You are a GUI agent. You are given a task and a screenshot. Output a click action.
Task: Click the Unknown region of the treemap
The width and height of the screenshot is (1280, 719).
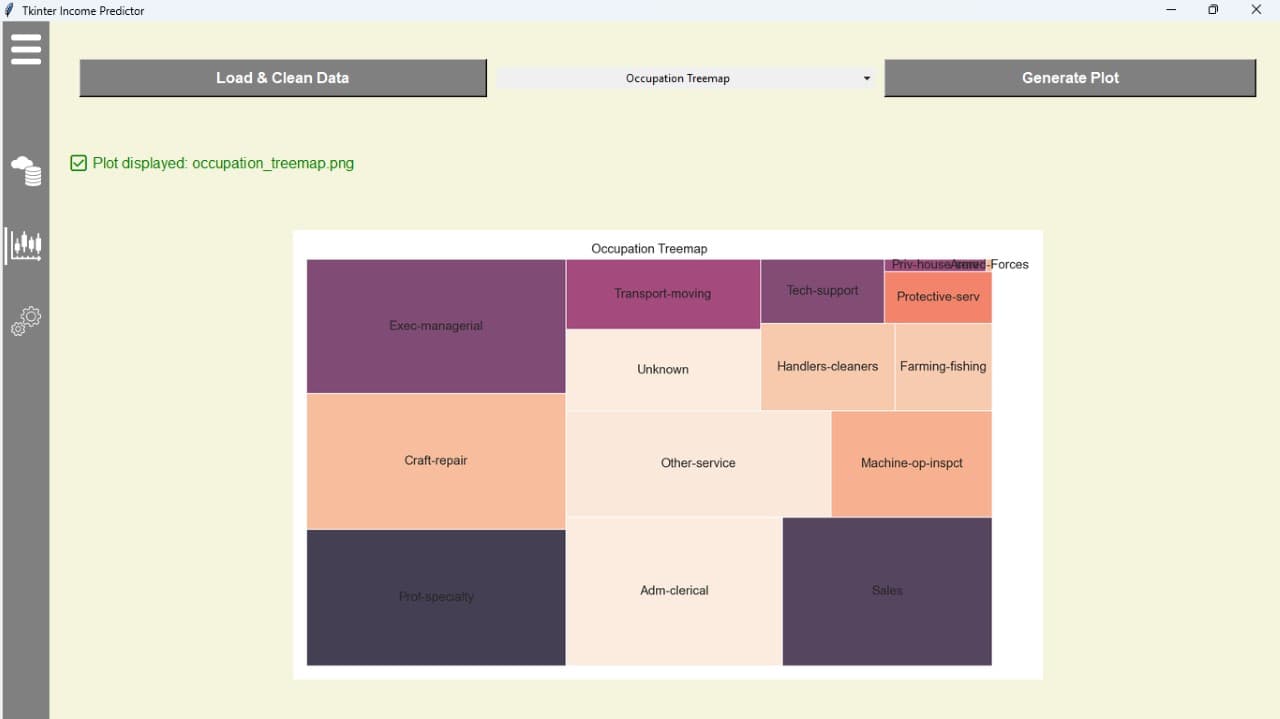coord(662,369)
